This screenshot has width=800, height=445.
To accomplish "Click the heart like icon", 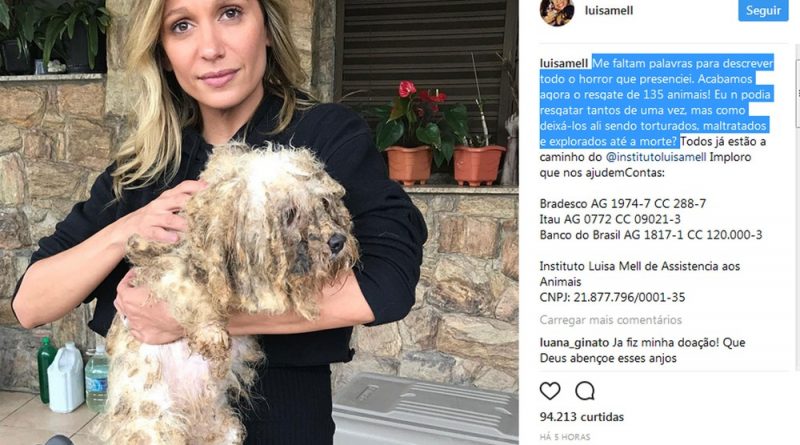I will click(549, 391).
